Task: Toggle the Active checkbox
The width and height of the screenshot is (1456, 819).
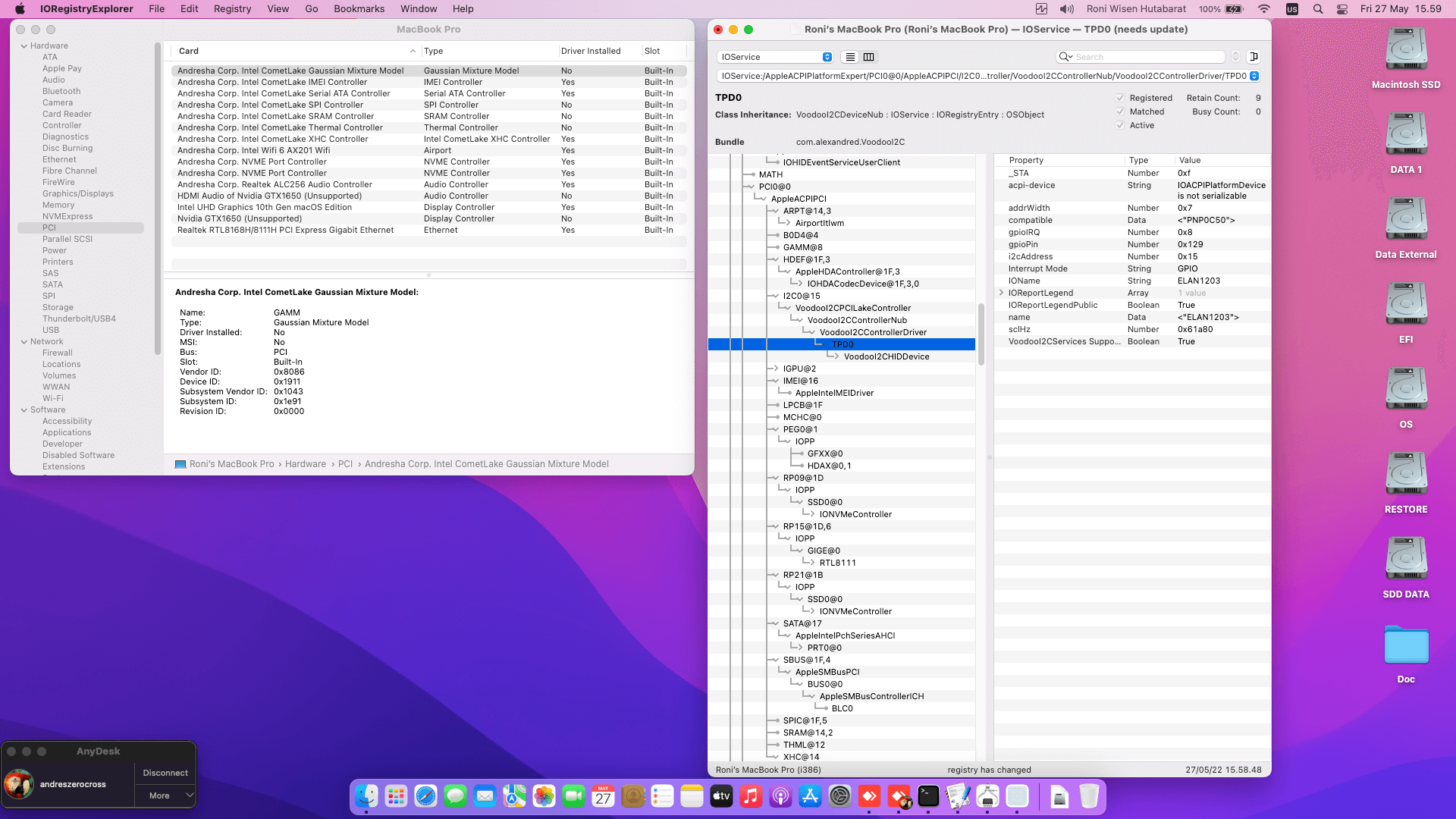Action: pos(1120,125)
